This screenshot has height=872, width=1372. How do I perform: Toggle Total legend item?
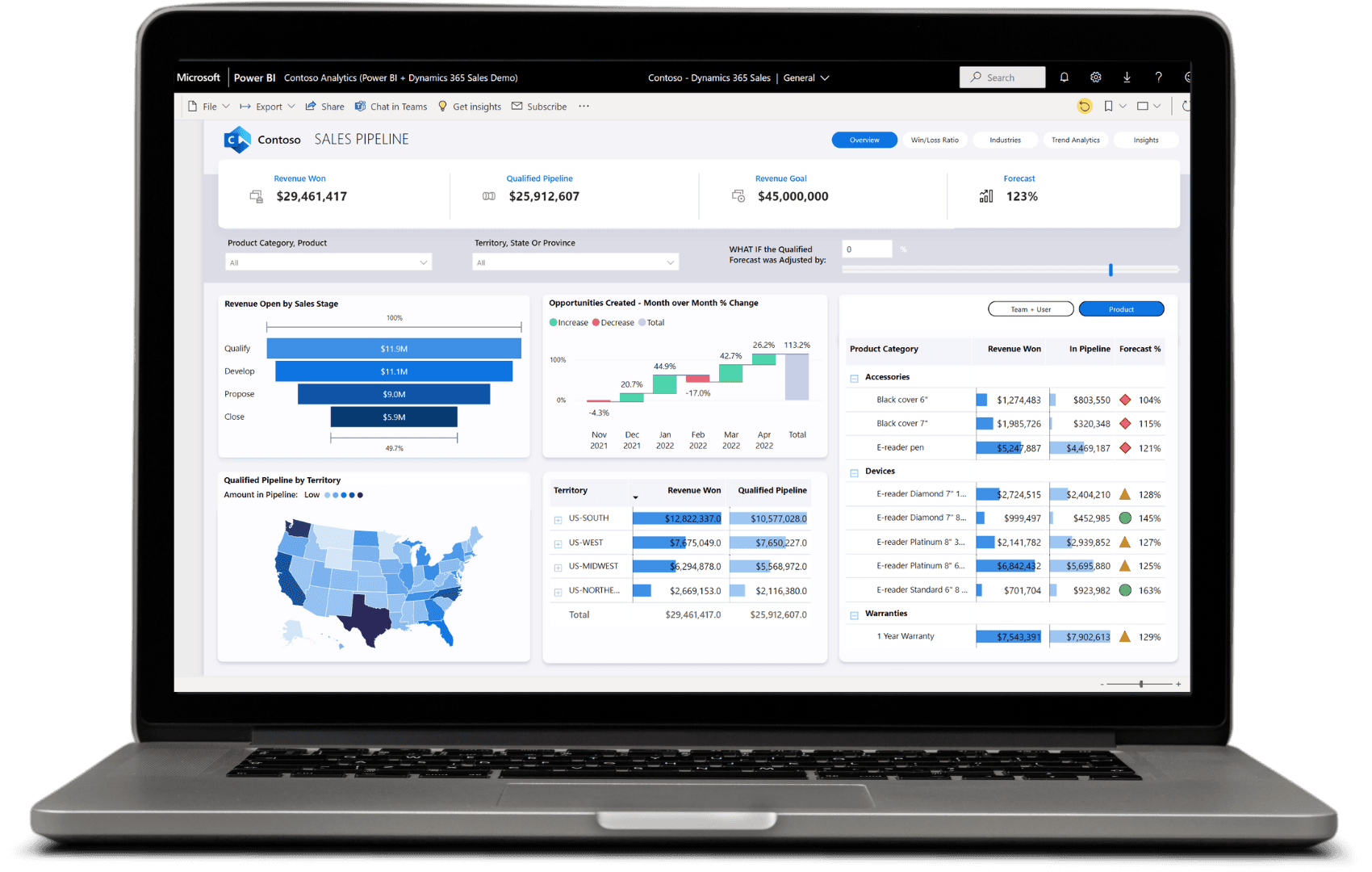click(651, 323)
